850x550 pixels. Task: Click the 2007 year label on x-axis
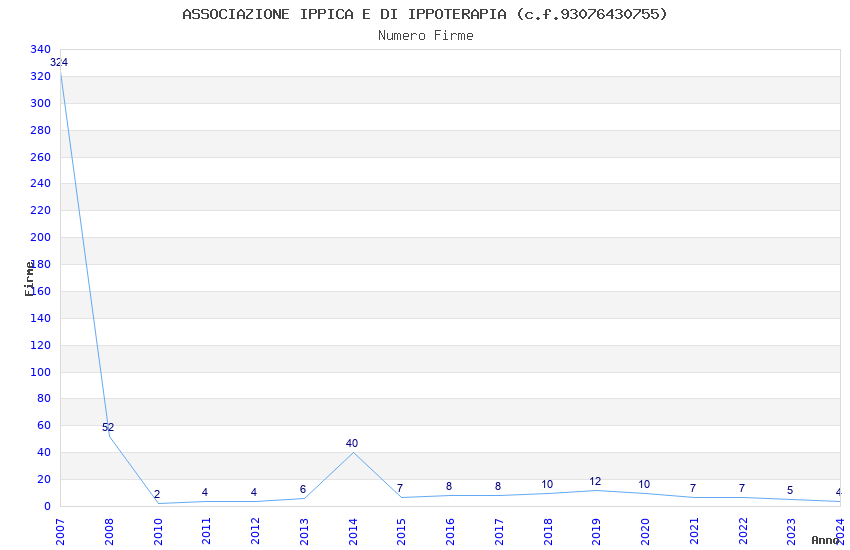(60, 531)
